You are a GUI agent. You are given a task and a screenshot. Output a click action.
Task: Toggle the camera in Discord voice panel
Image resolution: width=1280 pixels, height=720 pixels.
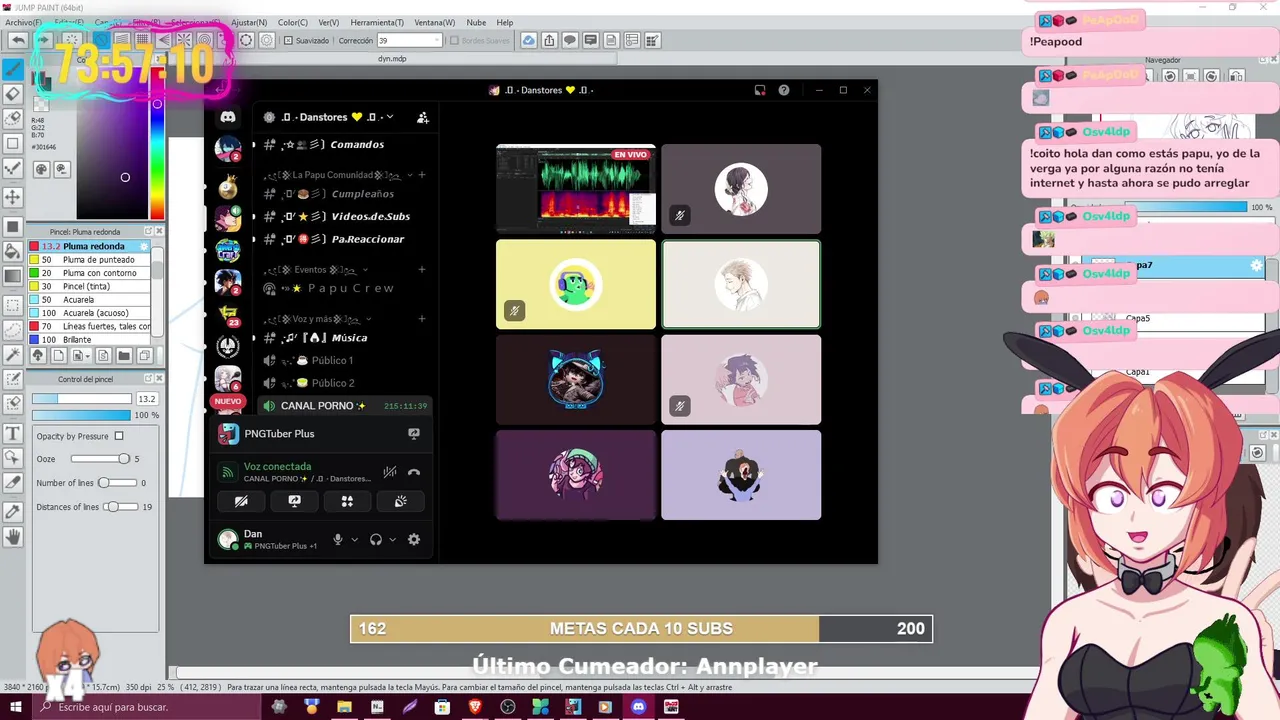[x=241, y=501]
